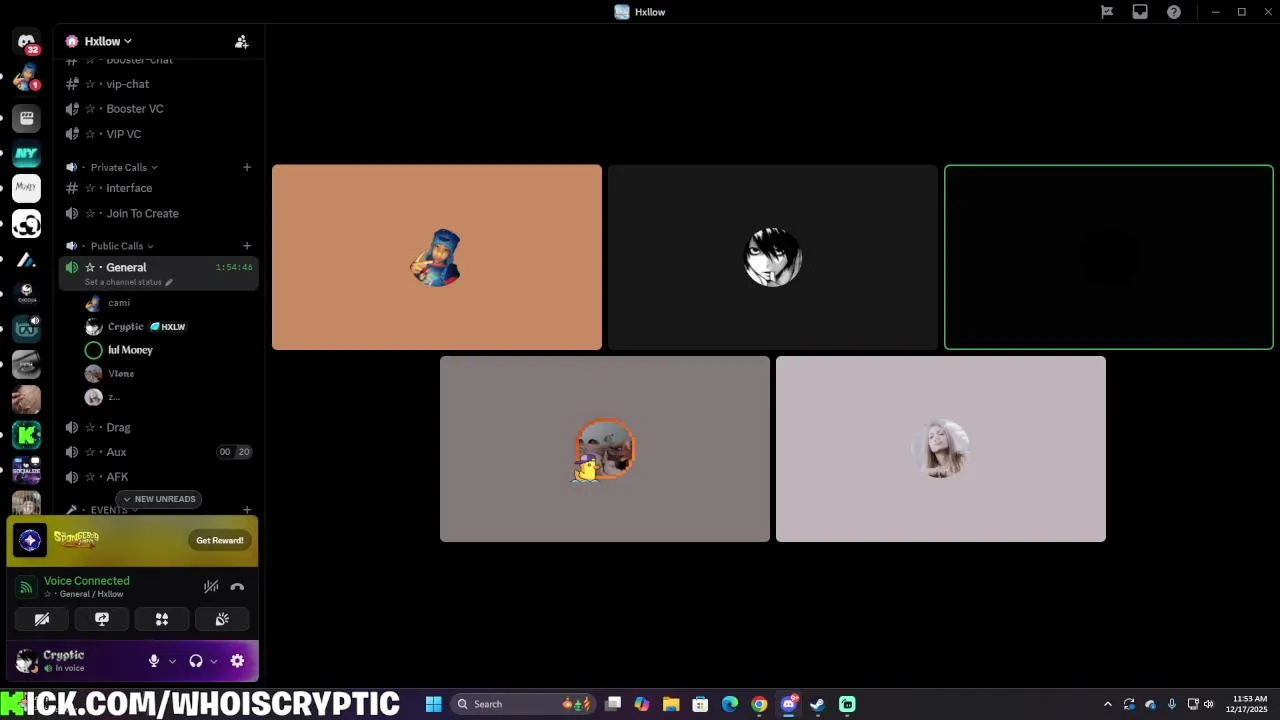Image resolution: width=1280 pixels, height=720 pixels.
Task: Click Voice Connected status text
Action: coord(87,581)
